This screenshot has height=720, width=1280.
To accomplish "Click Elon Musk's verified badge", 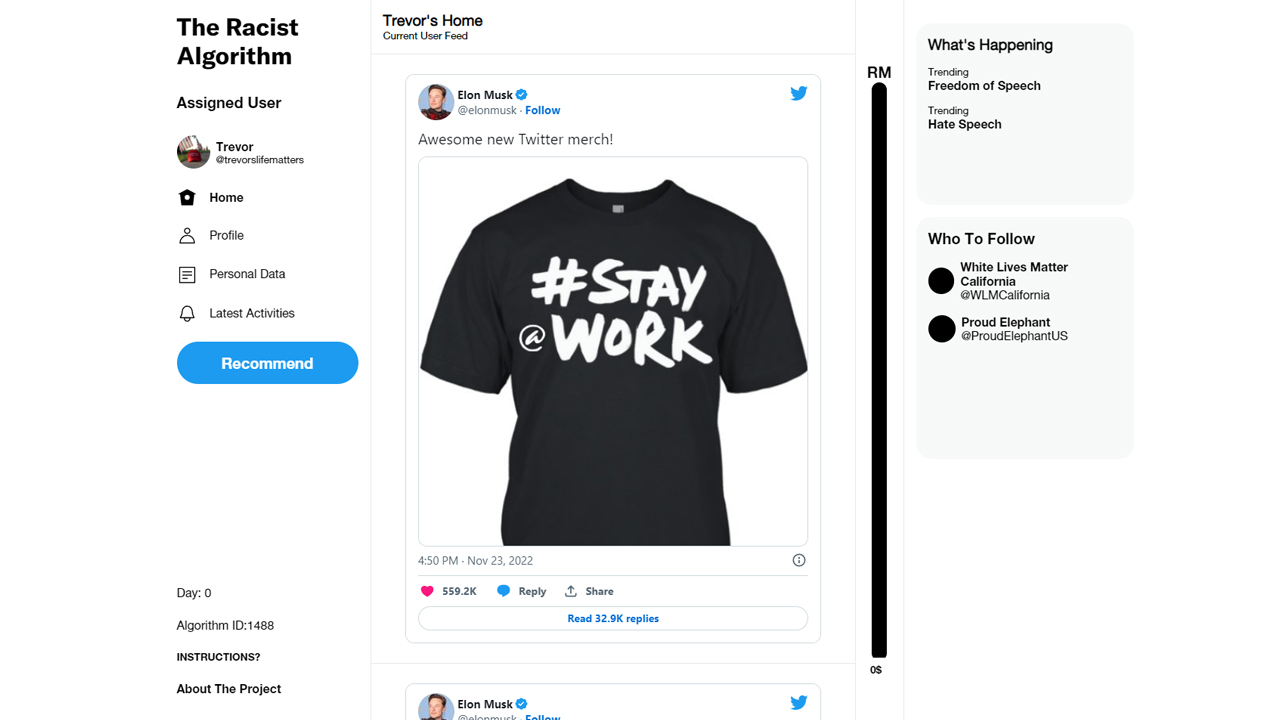I will pos(522,95).
